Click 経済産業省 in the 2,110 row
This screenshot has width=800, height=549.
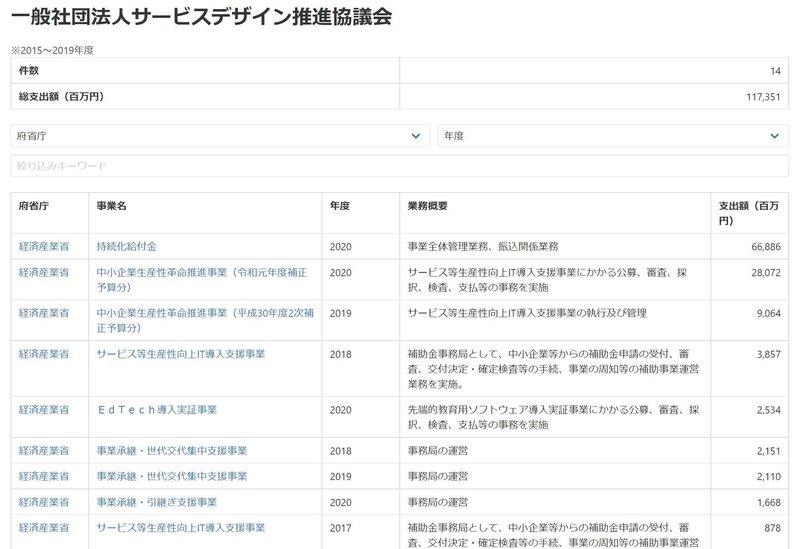(x=44, y=477)
